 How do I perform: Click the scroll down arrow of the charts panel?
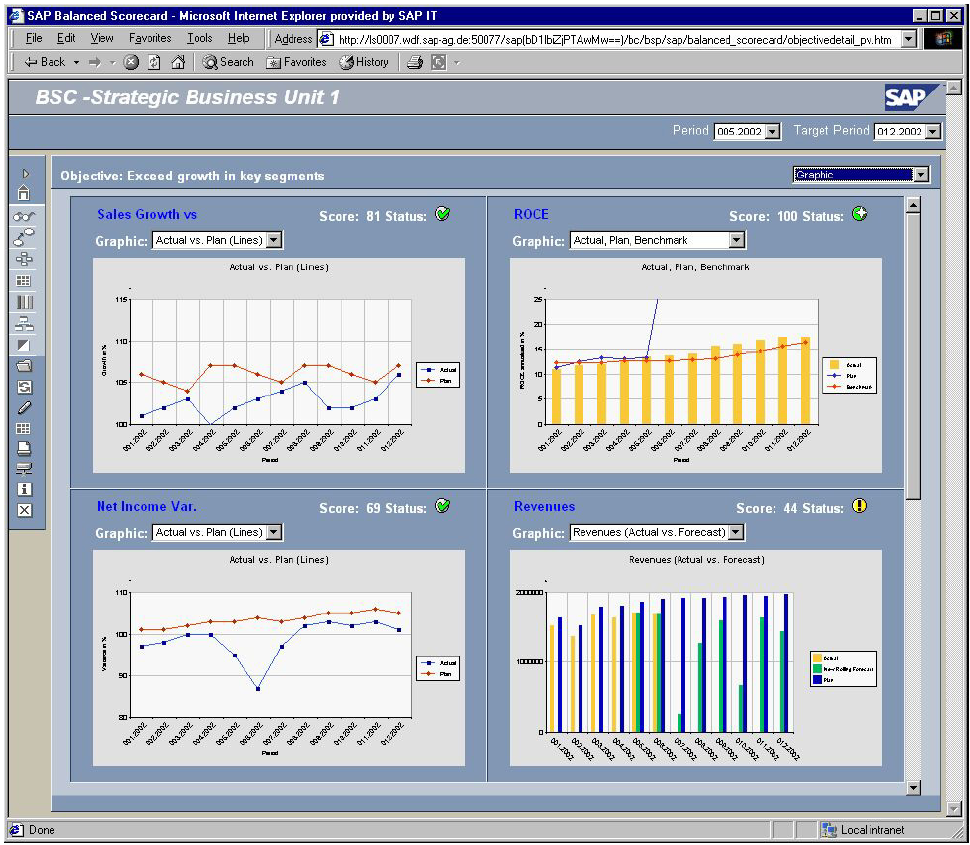pos(913,787)
